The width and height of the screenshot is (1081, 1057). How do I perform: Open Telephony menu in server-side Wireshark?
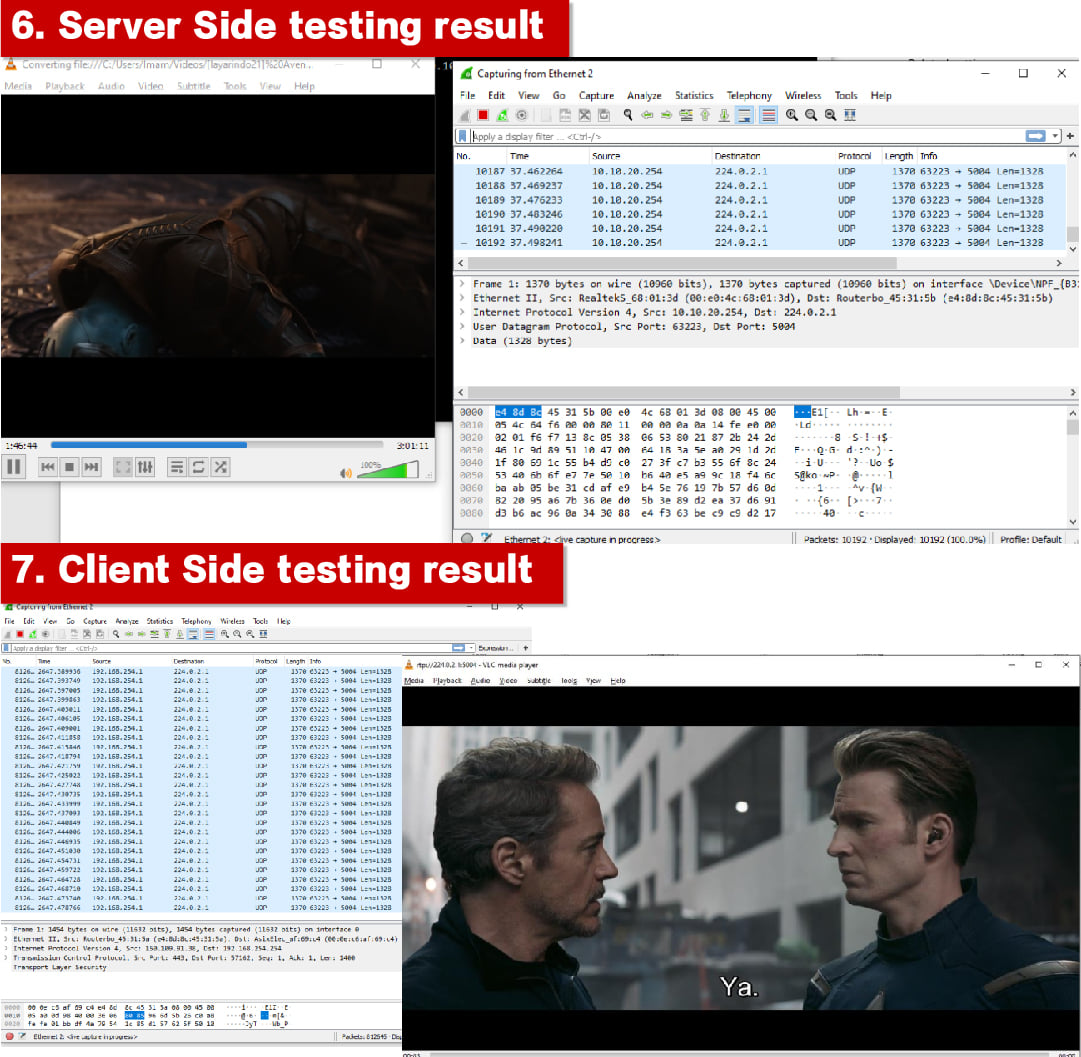[x=749, y=96]
